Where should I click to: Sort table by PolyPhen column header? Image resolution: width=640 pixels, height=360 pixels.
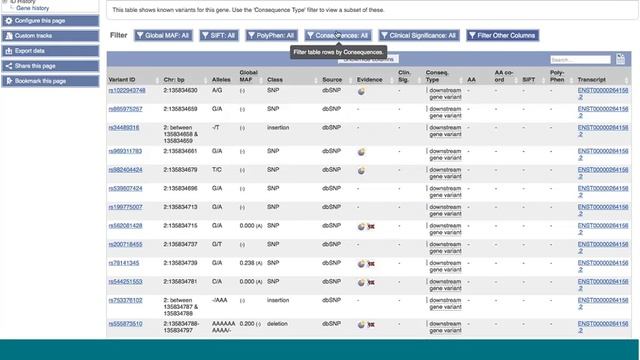click(x=557, y=76)
